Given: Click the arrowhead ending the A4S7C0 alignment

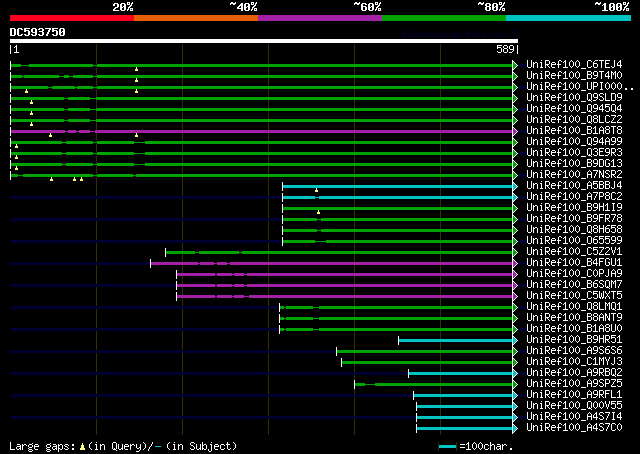Looking at the screenshot, I should click(x=515, y=429).
